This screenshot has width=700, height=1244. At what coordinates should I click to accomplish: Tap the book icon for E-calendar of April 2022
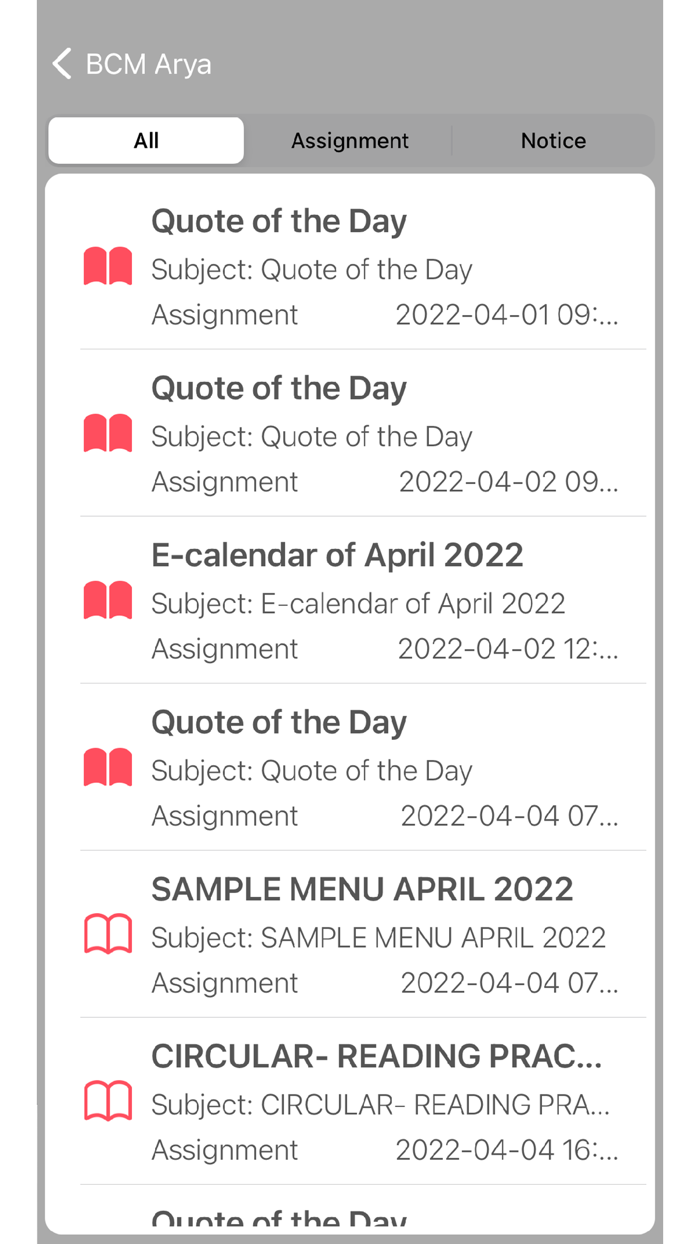pos(106,600)
